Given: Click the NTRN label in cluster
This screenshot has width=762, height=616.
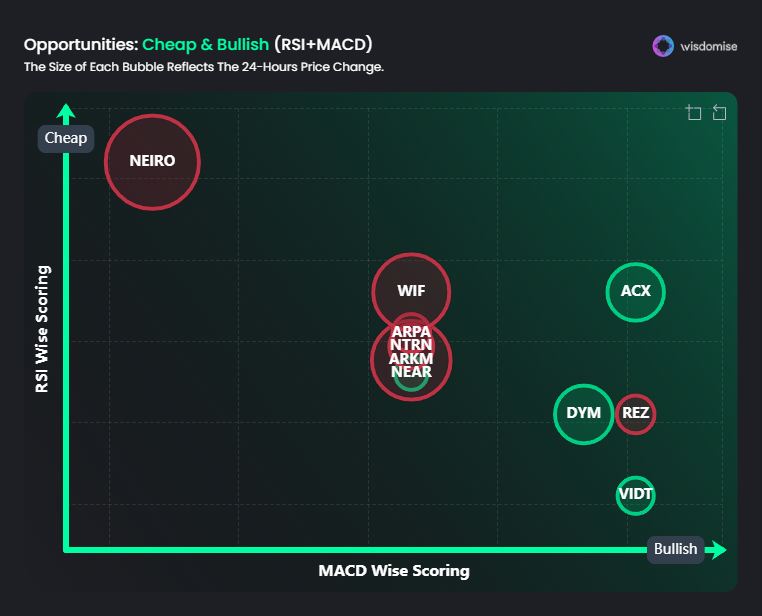Looking at the screenshot, I should (x=411, y=345).
